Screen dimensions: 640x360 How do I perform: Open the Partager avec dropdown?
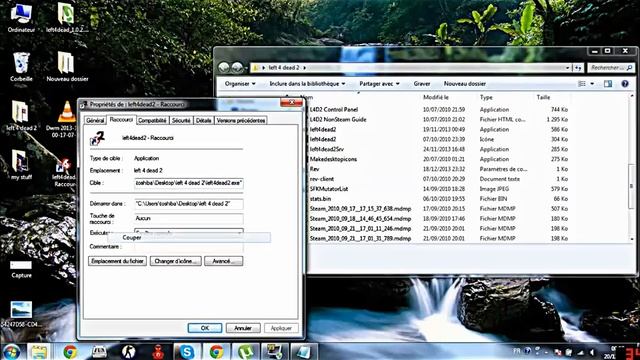pos(379,84)
